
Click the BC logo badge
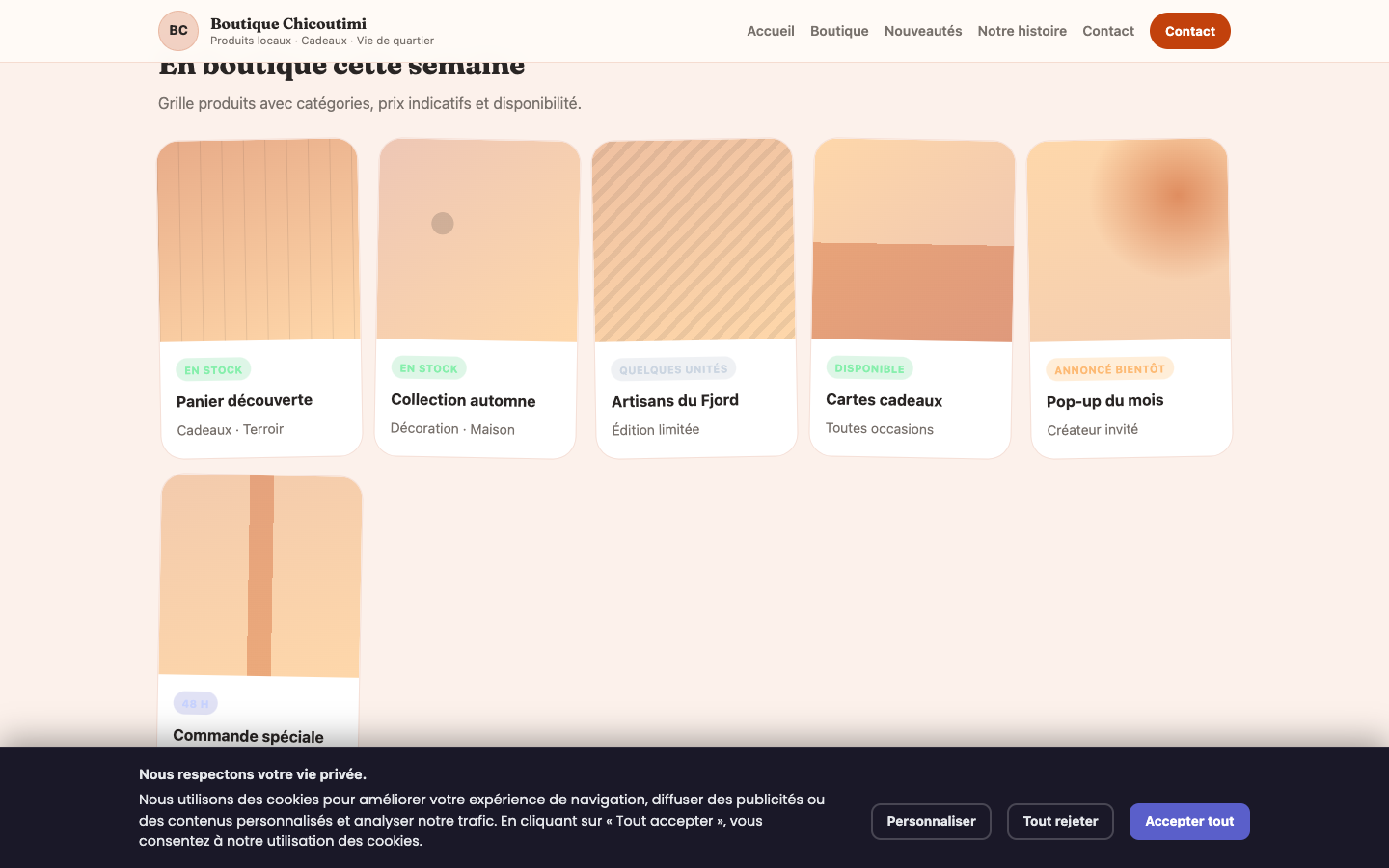pos(178,31)
